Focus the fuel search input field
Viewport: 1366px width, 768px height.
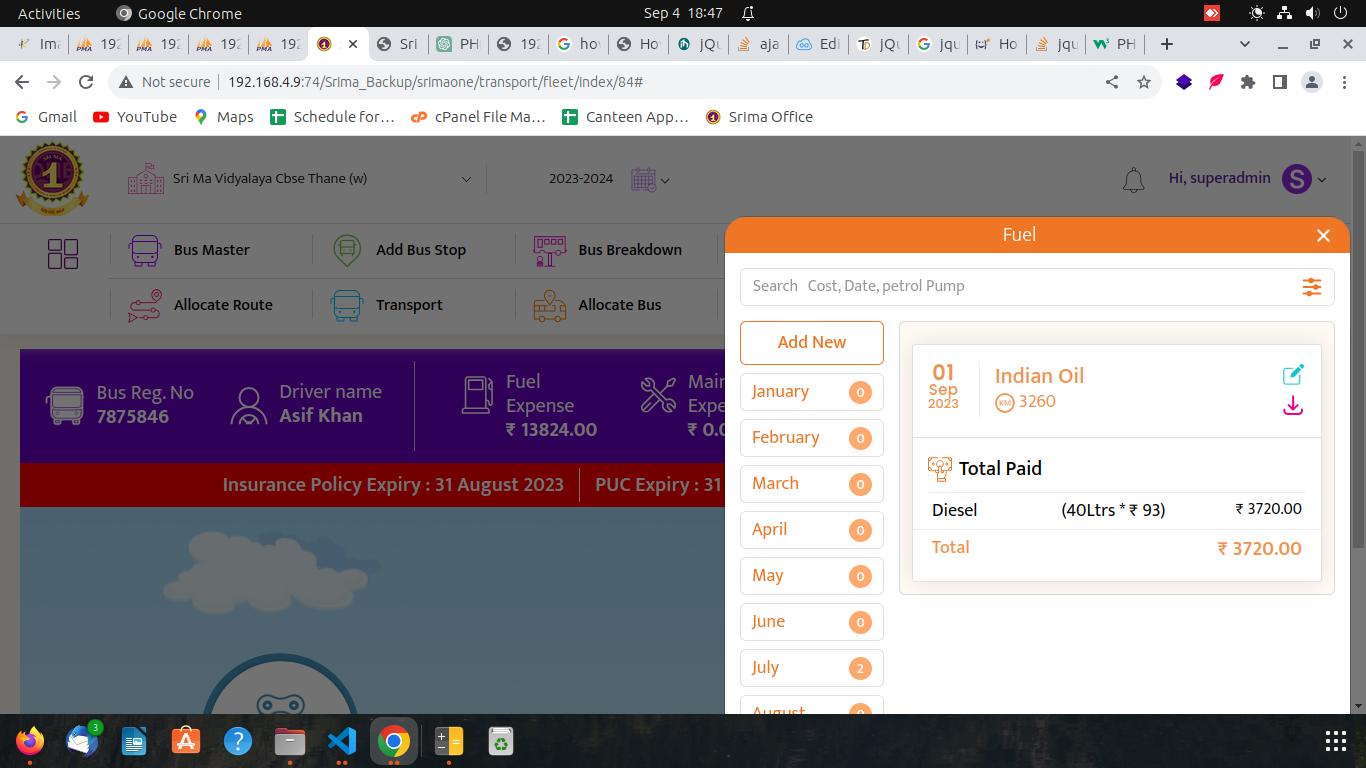coord(1020,286)
